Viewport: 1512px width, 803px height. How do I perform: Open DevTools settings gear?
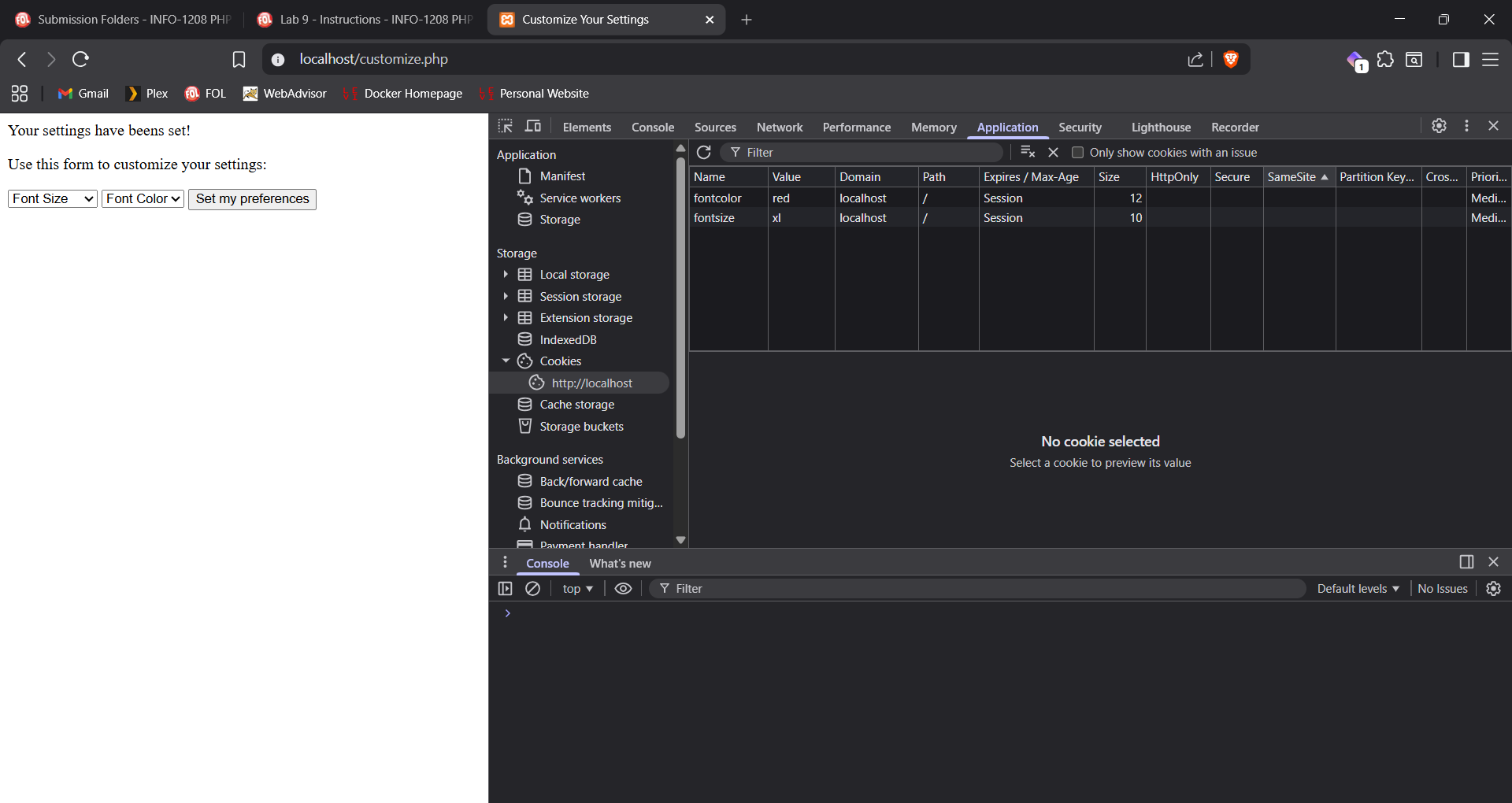pos(1439,126)
